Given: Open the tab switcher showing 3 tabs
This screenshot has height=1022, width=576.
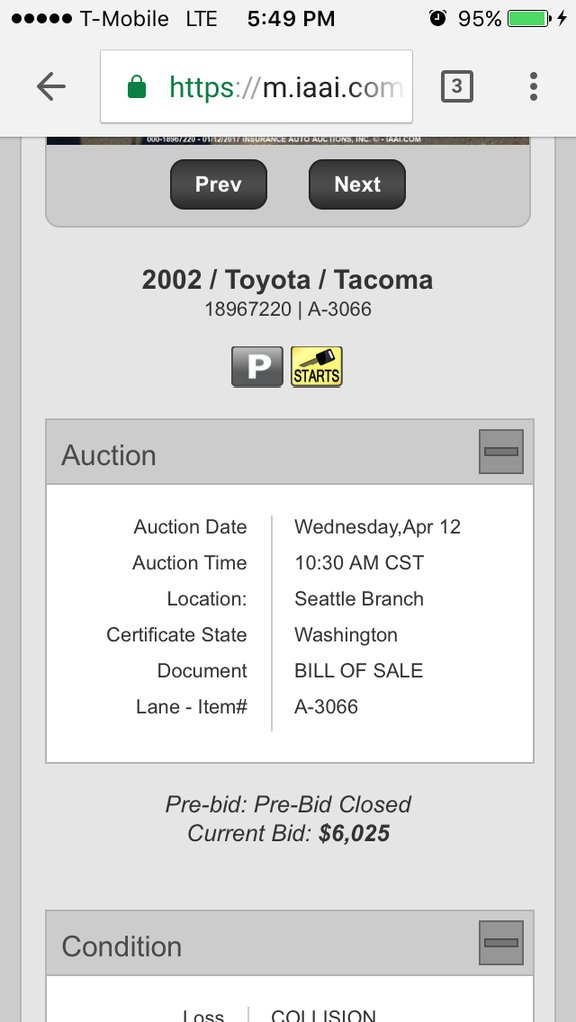Looking at the screenshot, I should (457, 87).
